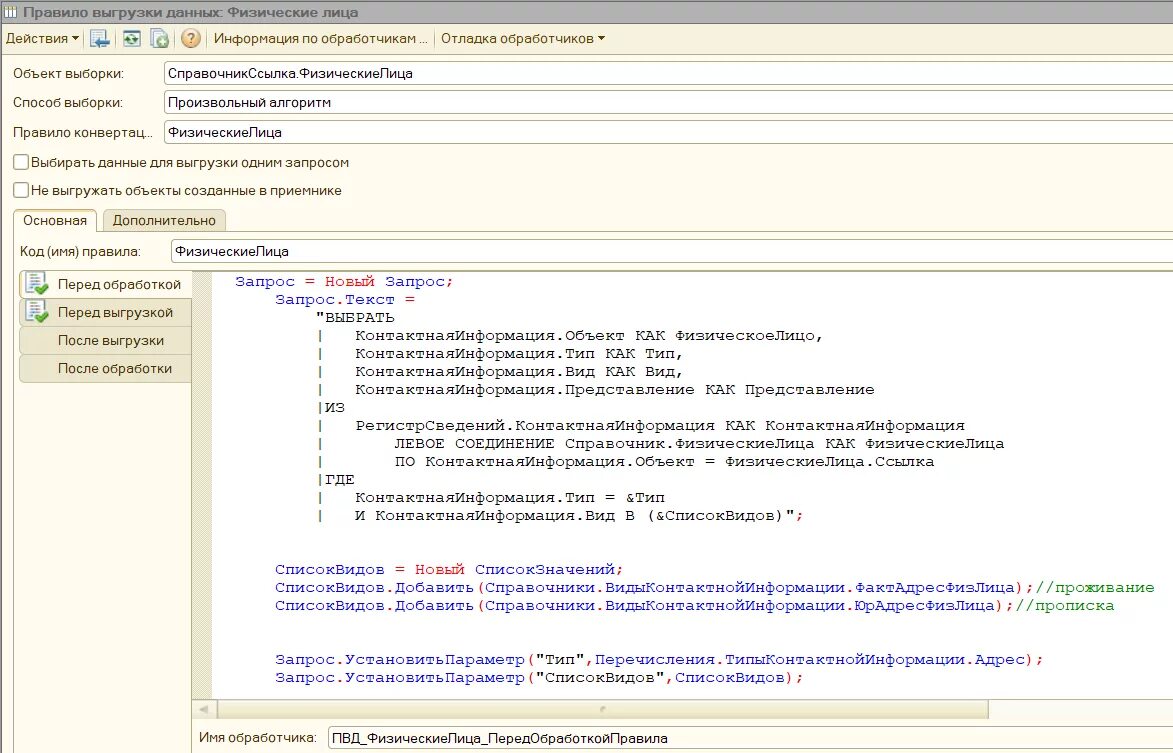Viewport: 1173px width, 753px height.
Task: Open Информация по обработчикам
Action: [x=320, y=38]
